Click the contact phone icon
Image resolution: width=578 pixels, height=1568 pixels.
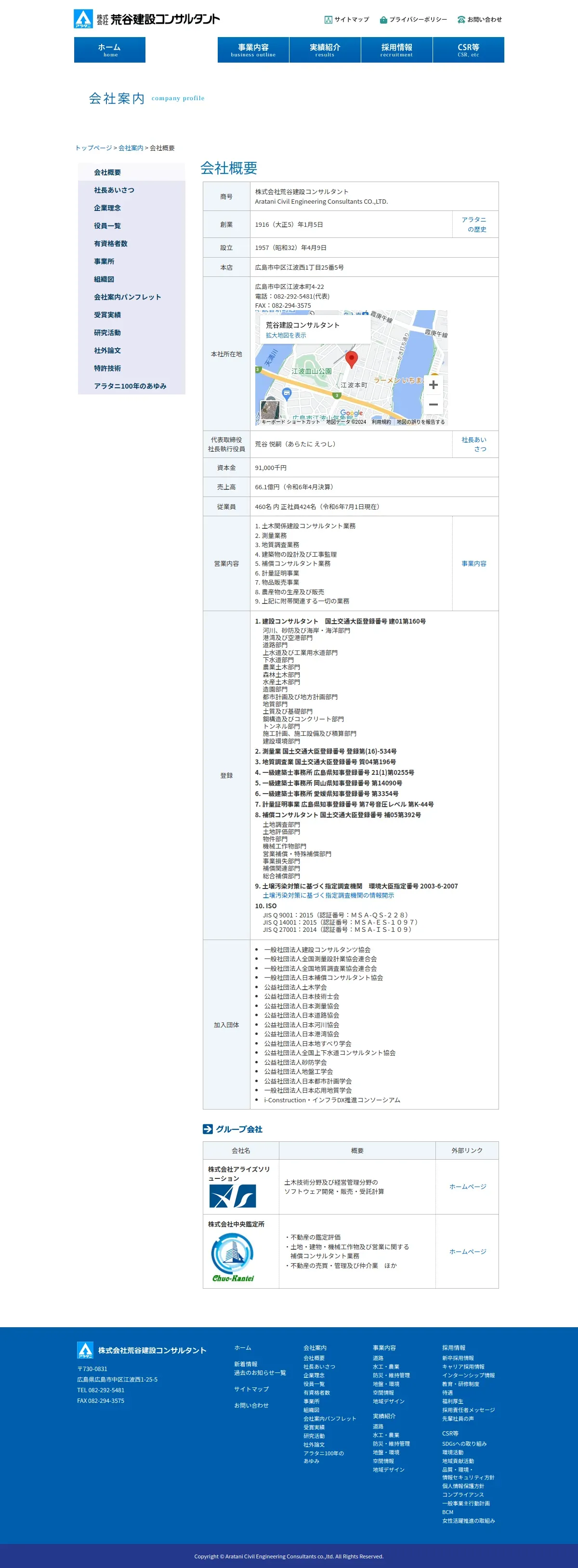(x=461, y=19)
